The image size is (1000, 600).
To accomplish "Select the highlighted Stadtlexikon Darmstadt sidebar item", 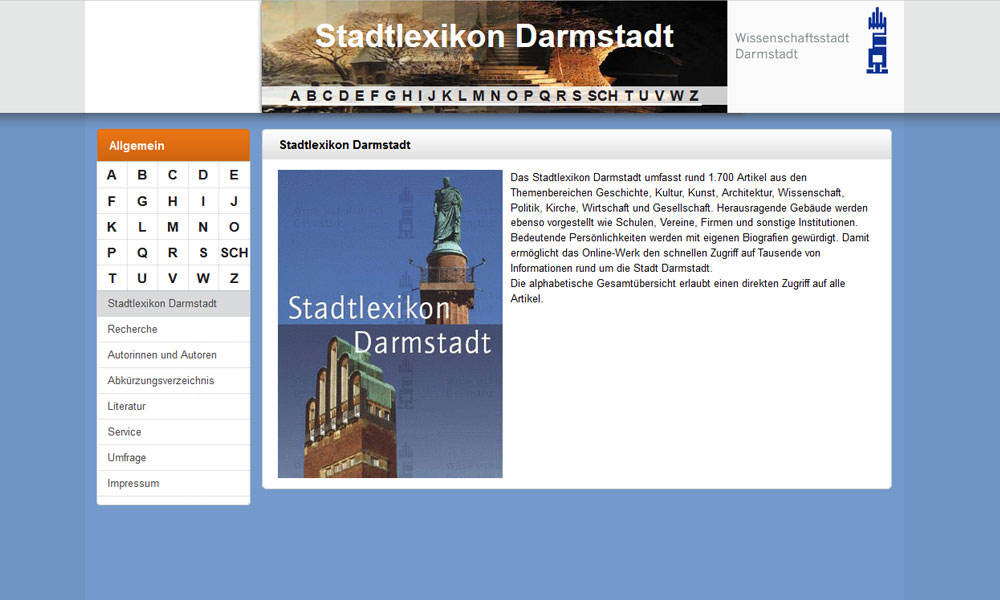I will coord(162,303).
